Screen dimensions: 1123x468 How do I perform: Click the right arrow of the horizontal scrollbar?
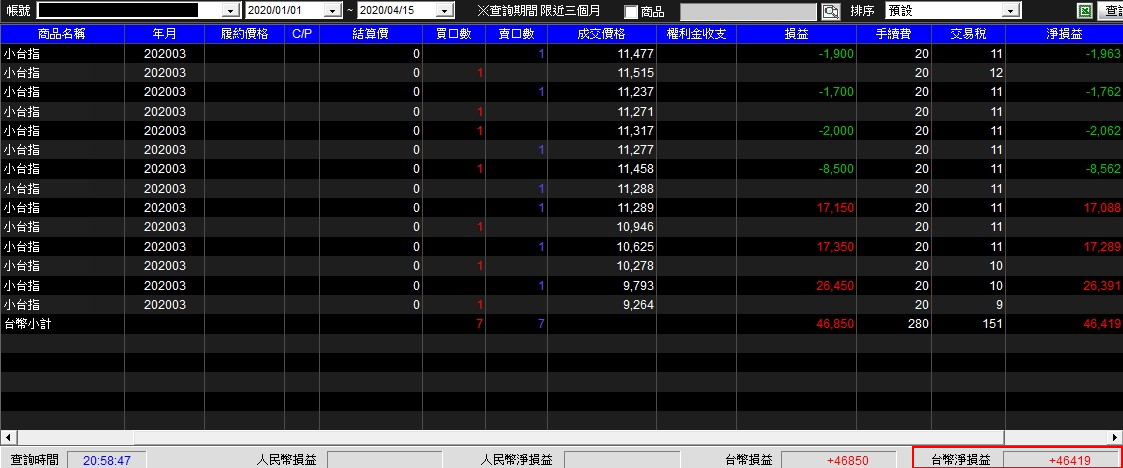click(1115, 437)
